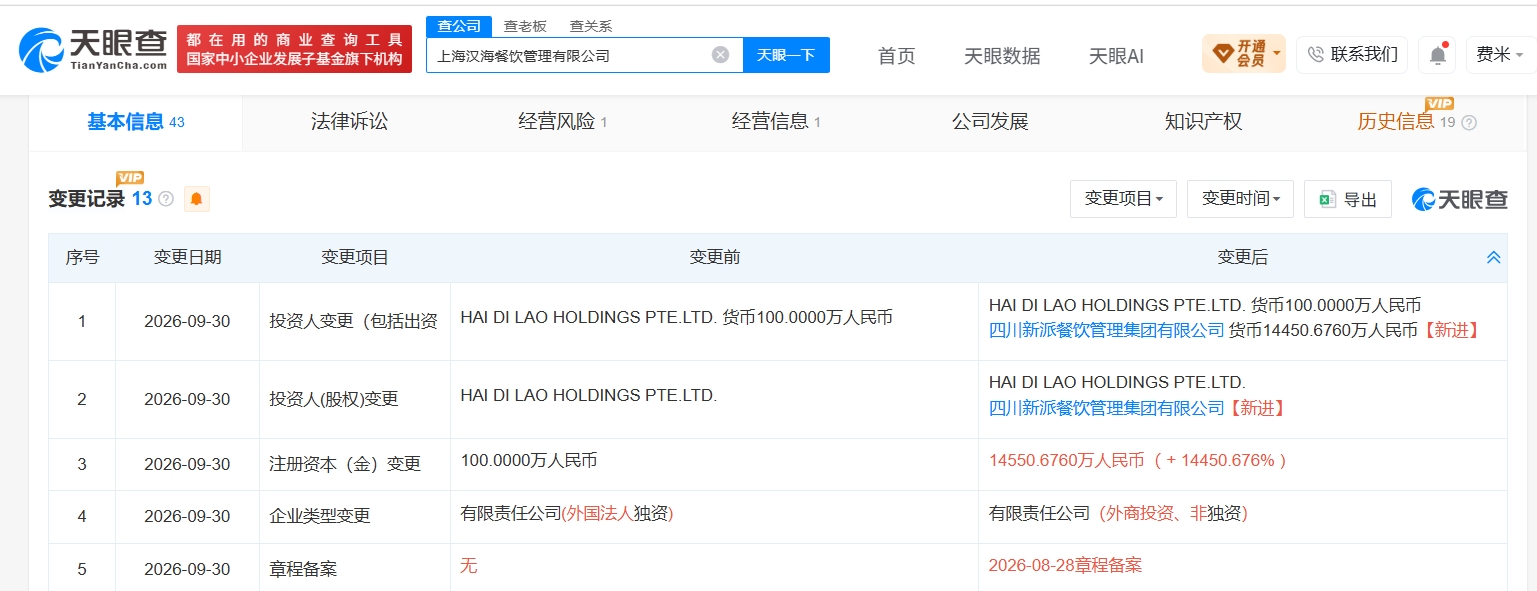This screenshot has width=1537, height=591.
Task: Click 有限责任公司(外国法人独资) in row 4
Action: 566,513
